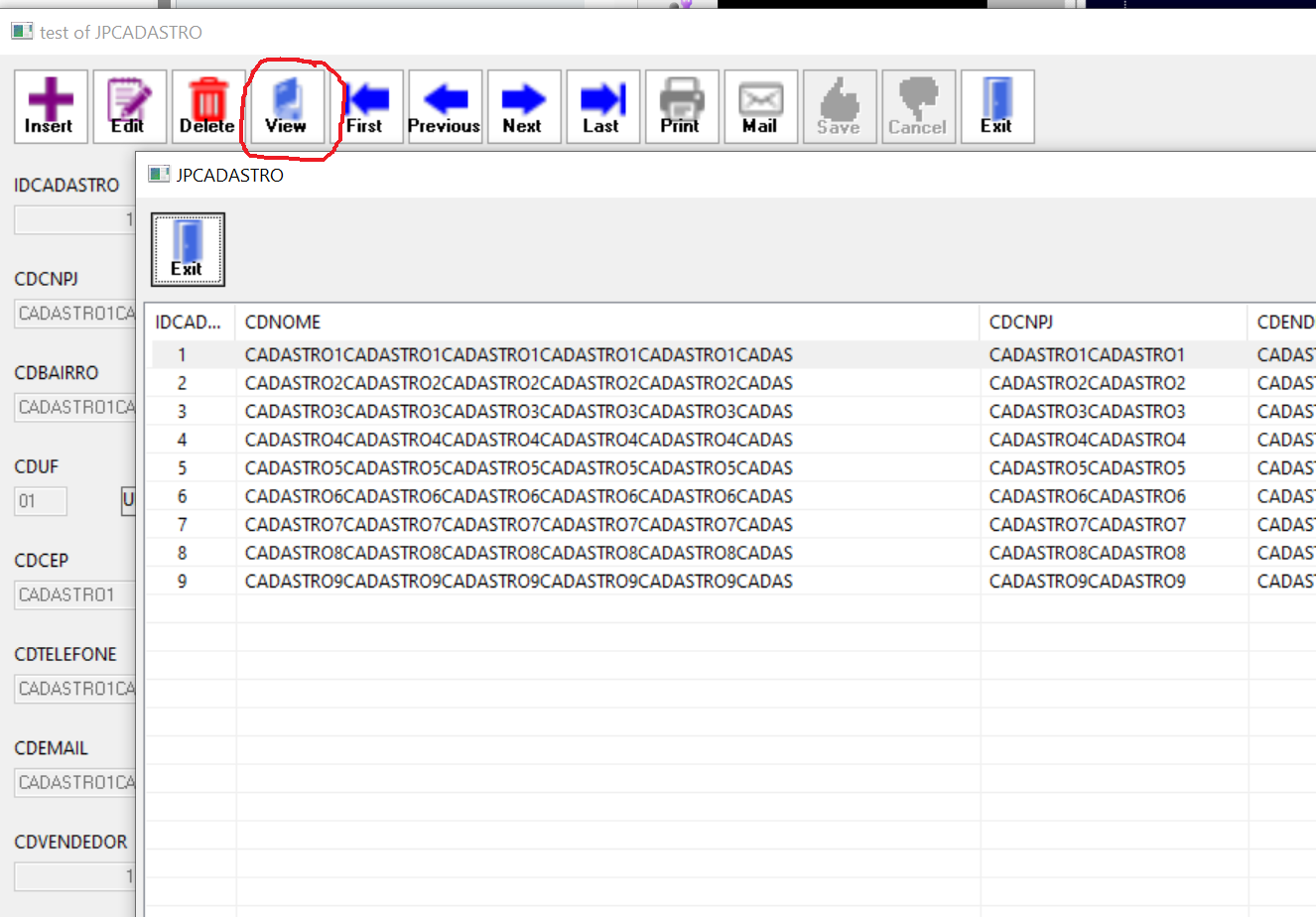Go to Previous record arrow
Viewport: 1316px width, 917px height.
tap(445, 106)
